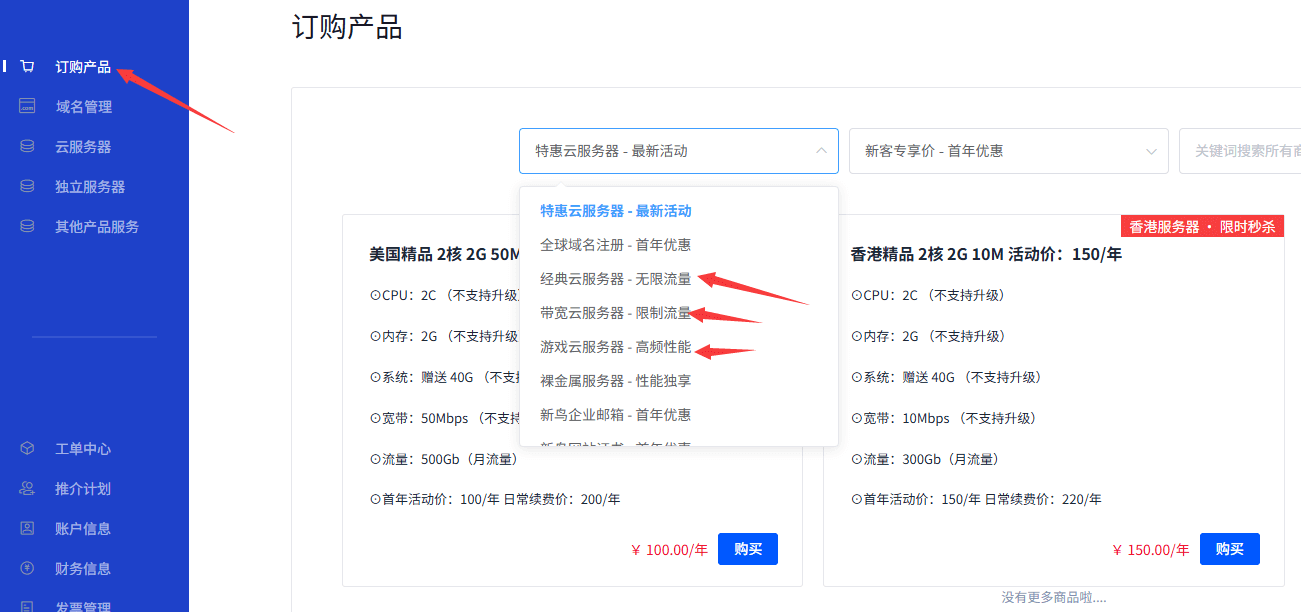Image resolution: width=1301 pixels, height=612 pixels.
Task: Open 财务信息 in the sidebar
Action: pos(83,569)
